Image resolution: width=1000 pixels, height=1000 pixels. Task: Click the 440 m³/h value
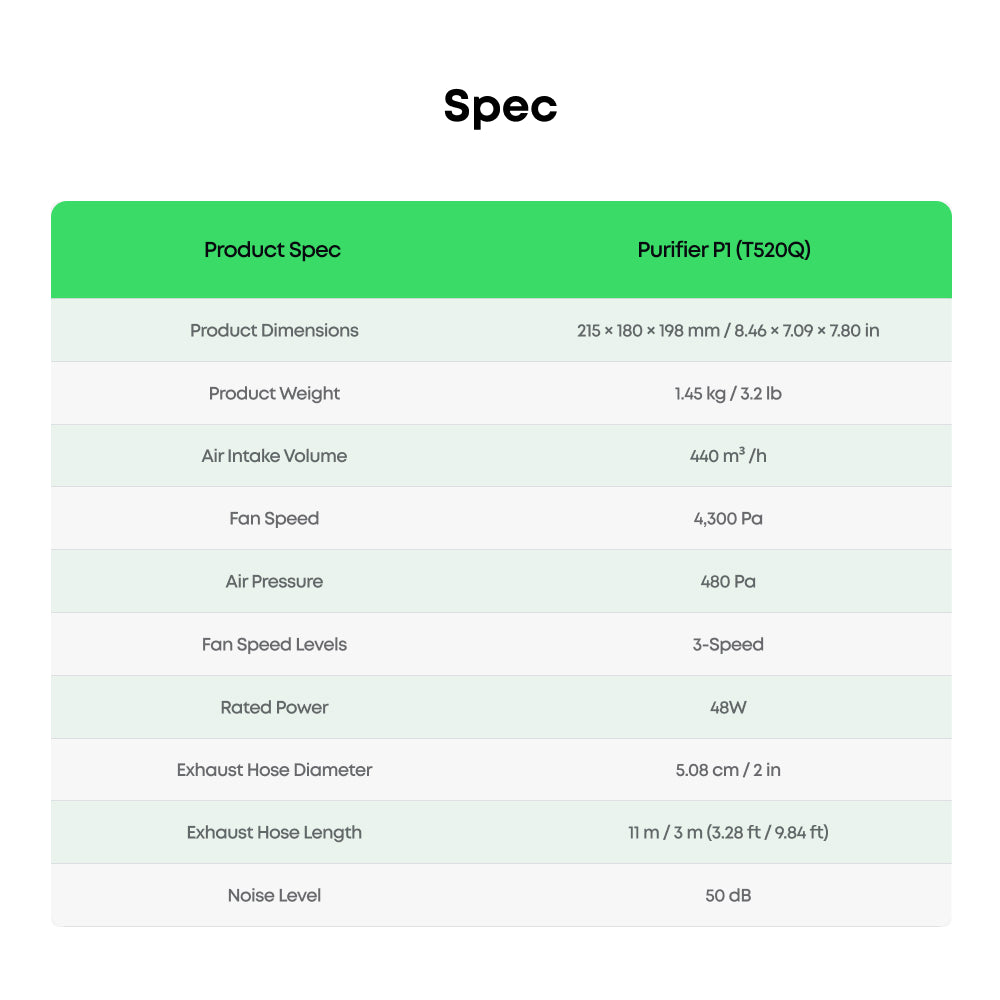[x=728, y=455]
